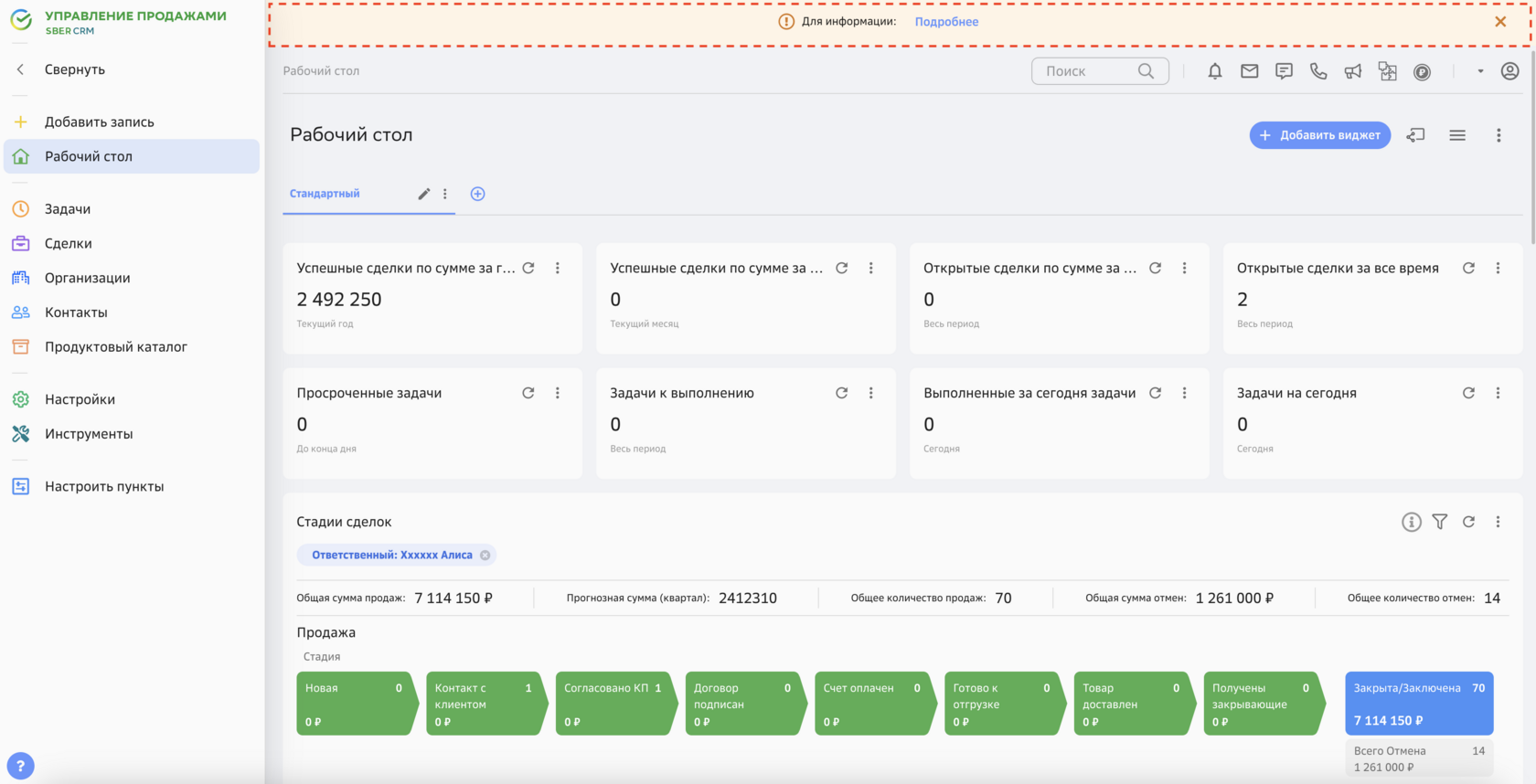Image resolution: width=1536 pixels, height=784 pixels.
Task: Click the Поиск search field
Action: coord(1100,71)
